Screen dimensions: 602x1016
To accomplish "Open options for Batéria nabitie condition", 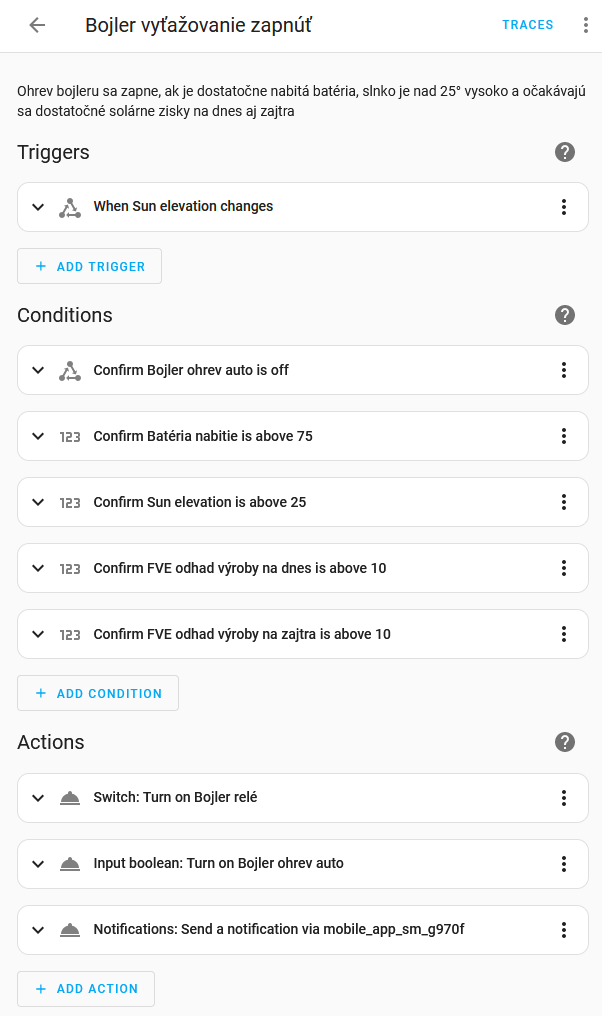I will [564, 436].
